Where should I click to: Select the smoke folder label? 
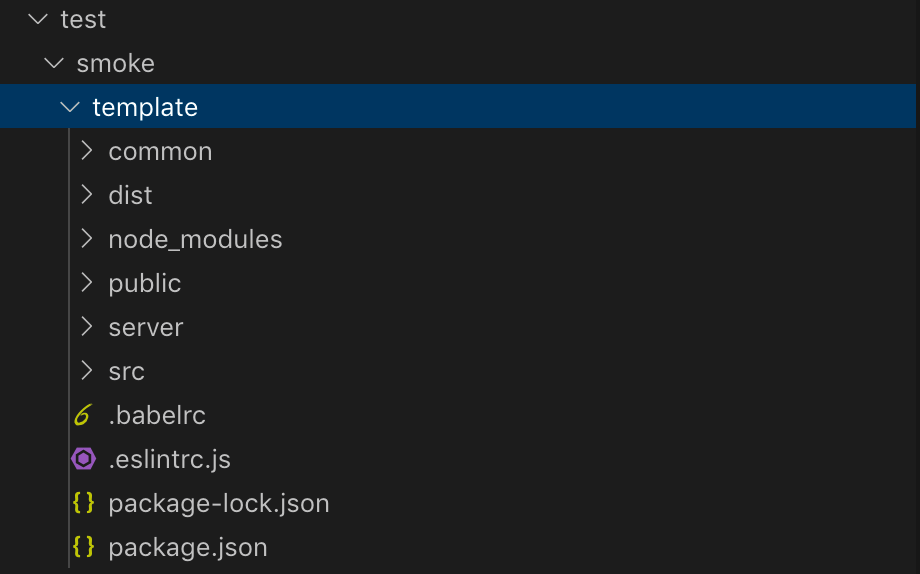tap(116, 63)
